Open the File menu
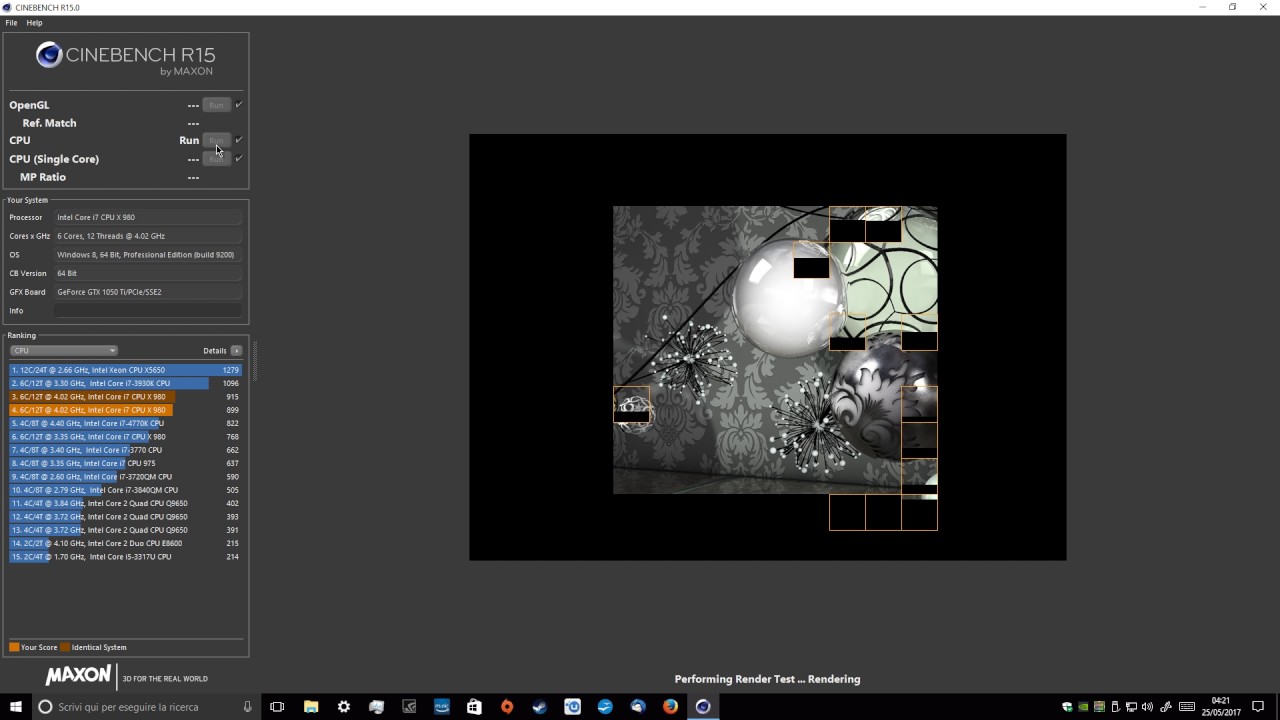Image resolution: width=1280 pixels, height=720 pixels. (11, 23)
